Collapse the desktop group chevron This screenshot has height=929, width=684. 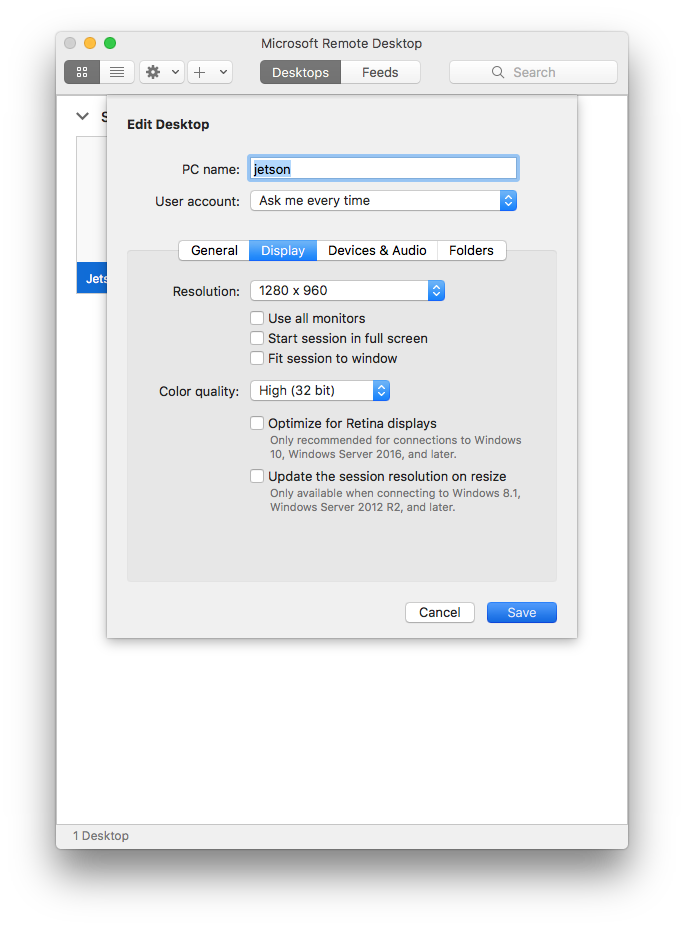82,116
